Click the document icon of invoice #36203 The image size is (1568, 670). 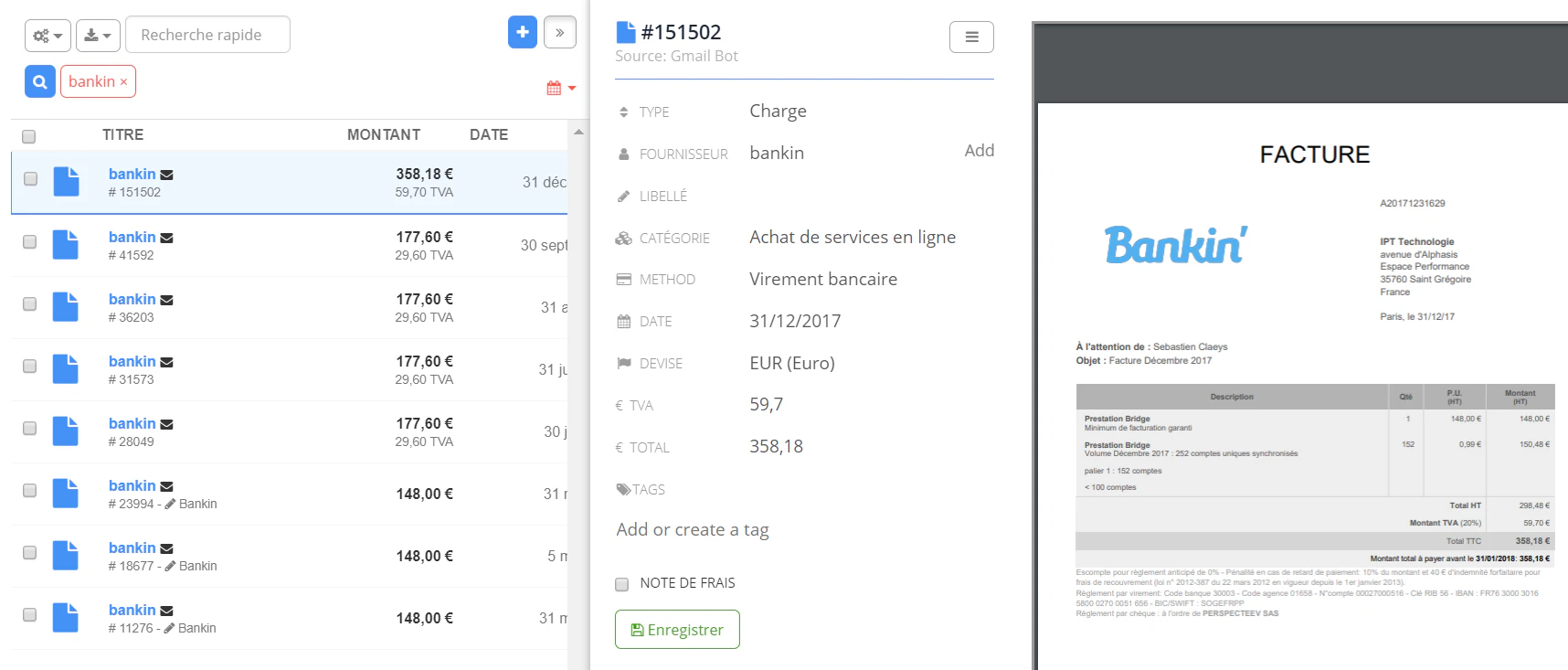point(66,307)
